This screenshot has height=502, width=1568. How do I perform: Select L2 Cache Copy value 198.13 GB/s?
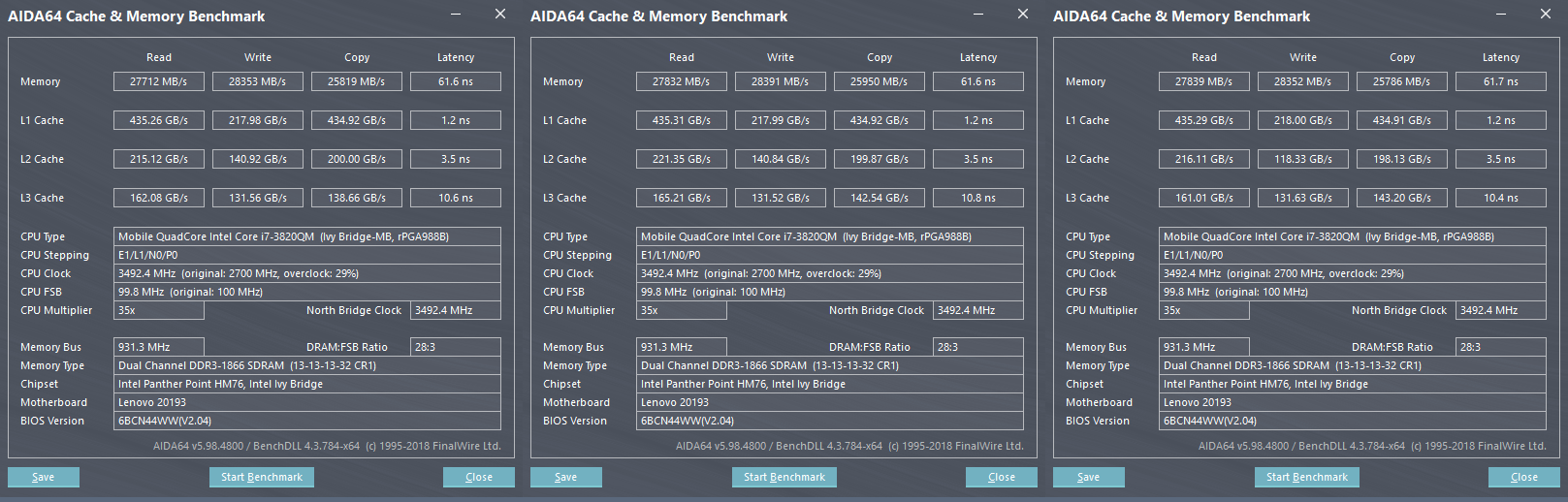pos(1402,159)
